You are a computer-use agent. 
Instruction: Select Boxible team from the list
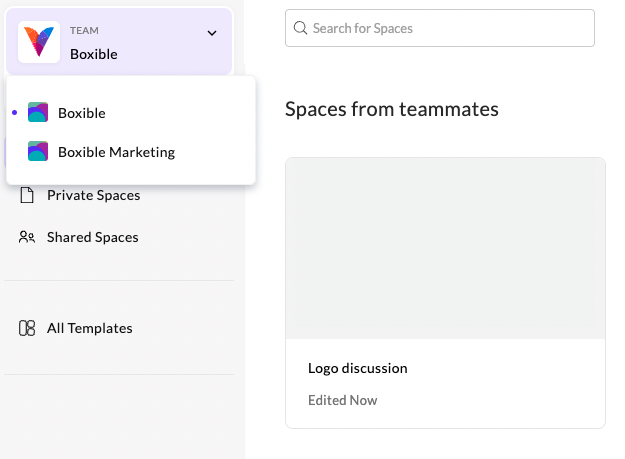point(82,113)
